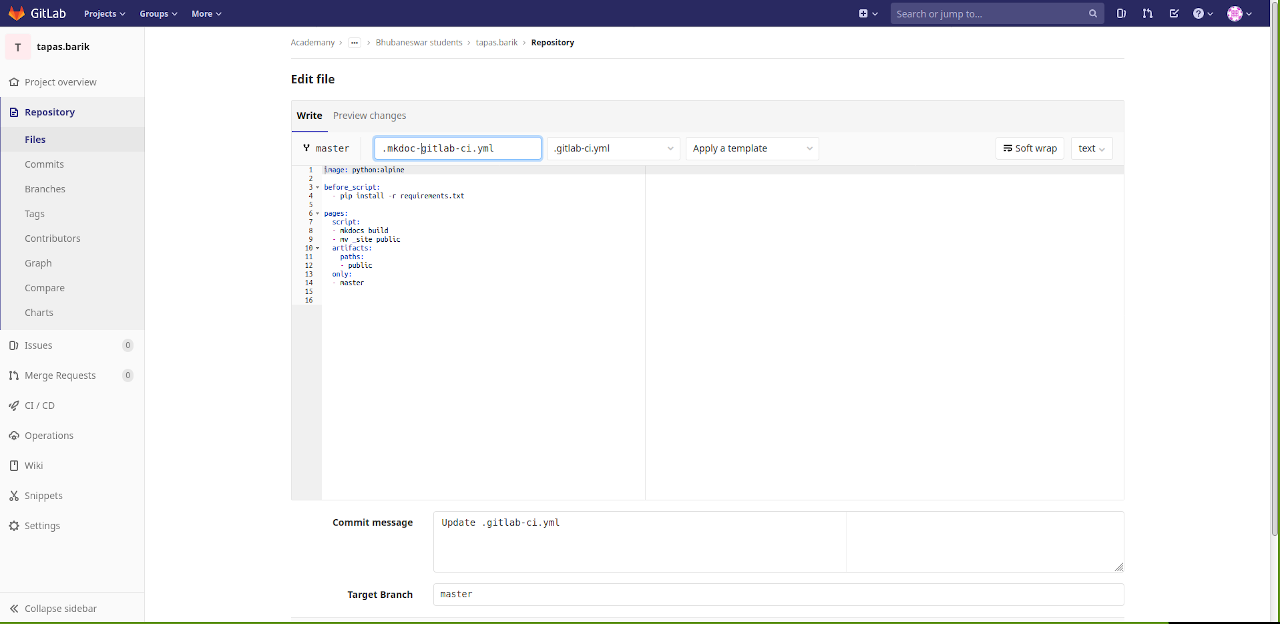Click the Target Branch input field
Viewport: 1280px width, 624px height.
779,594
